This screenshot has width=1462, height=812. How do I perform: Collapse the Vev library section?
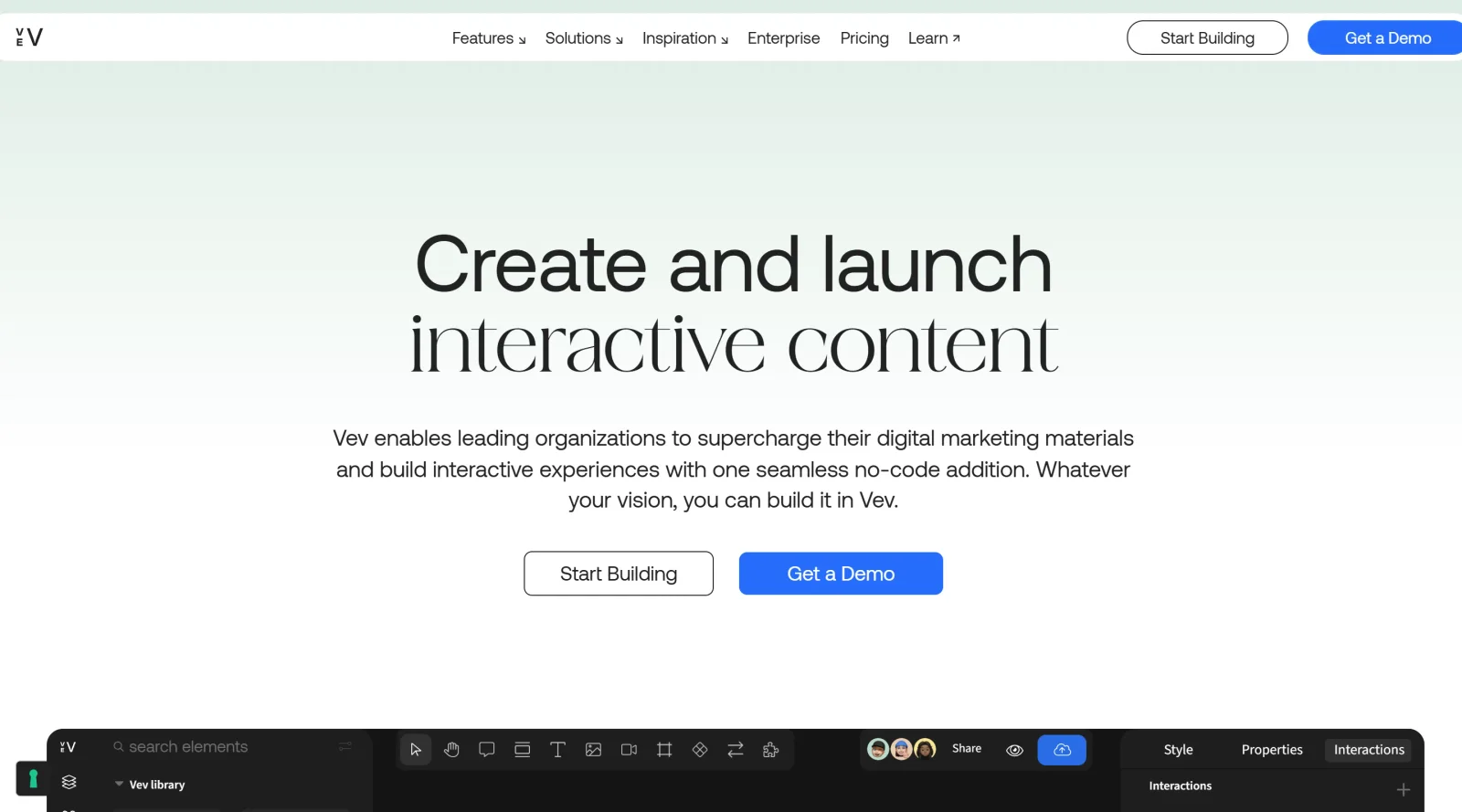(x=119, y=785)
